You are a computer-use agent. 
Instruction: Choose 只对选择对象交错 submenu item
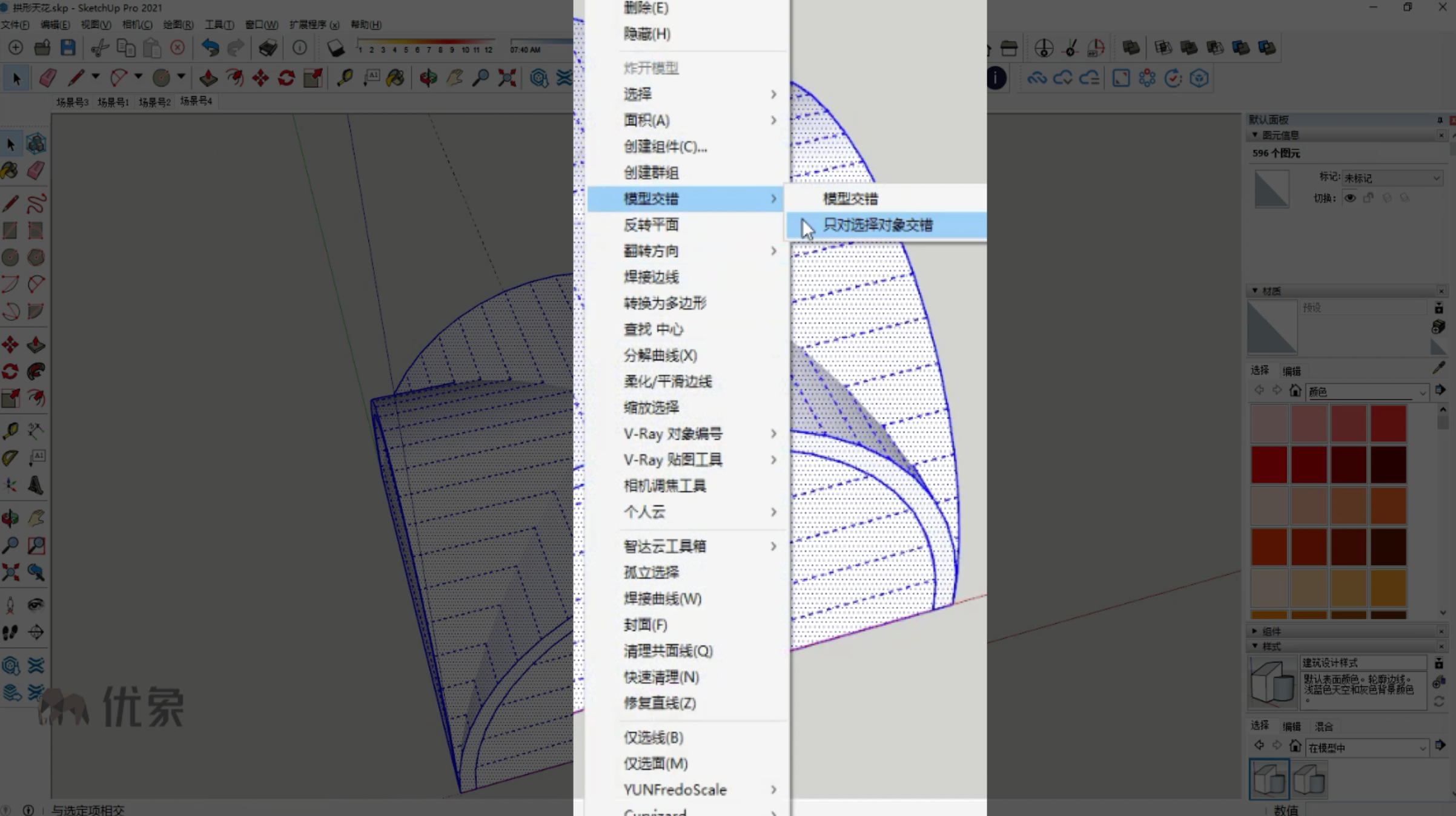[x=878, y=225]
